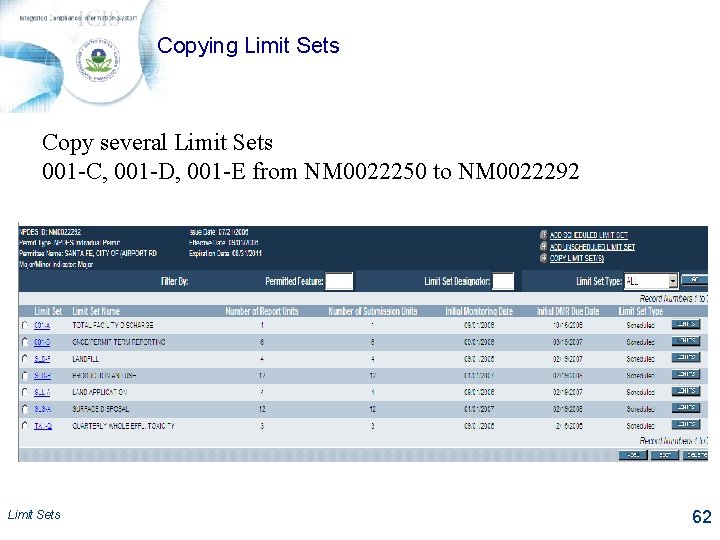Open the Copy Limit Set(s) link
This screenshot has height=540, width=720.
[577, 258]
